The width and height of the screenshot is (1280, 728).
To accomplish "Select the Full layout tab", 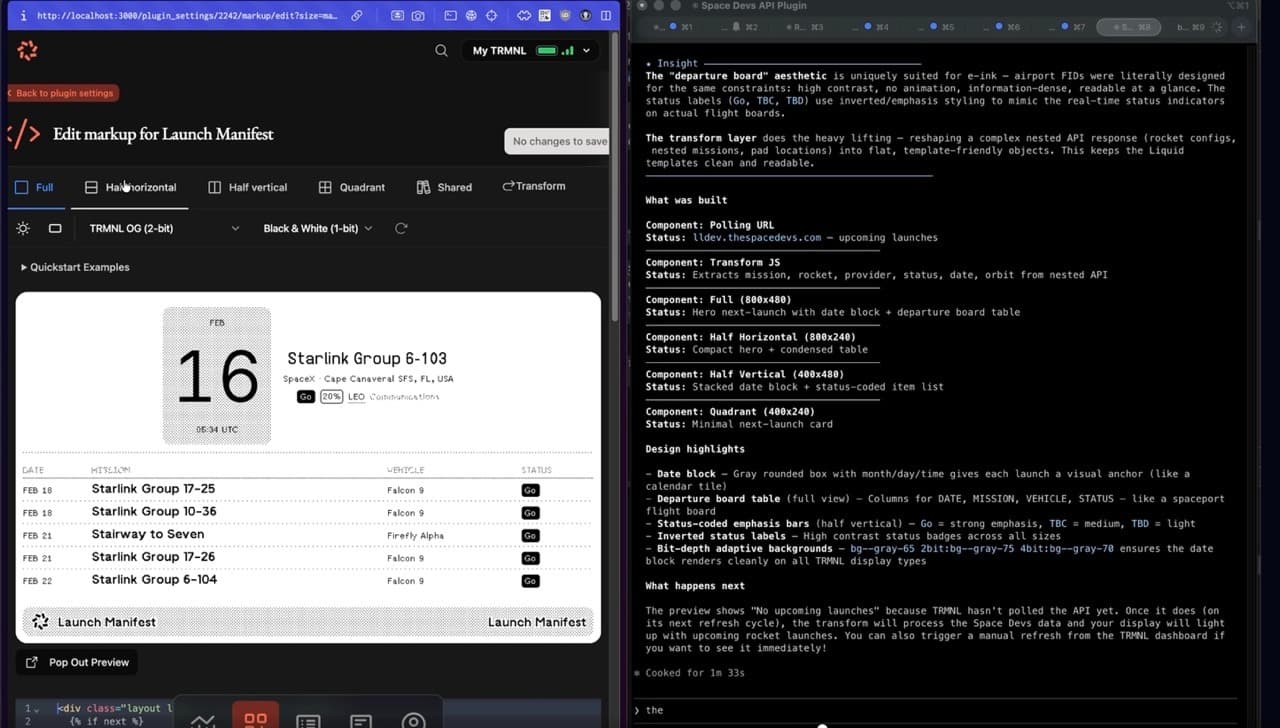I will [x=35, y=187].
